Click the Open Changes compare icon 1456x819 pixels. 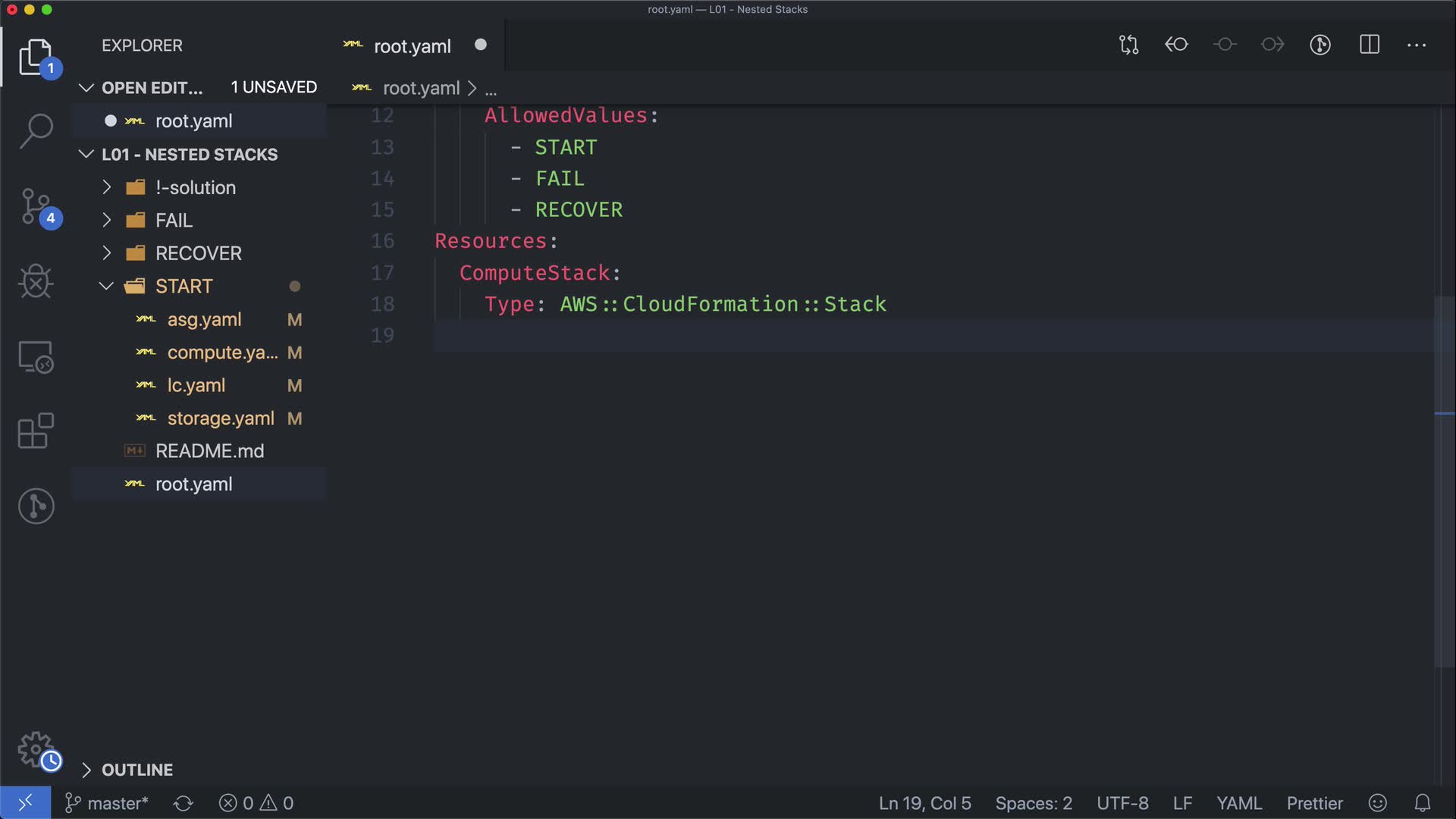(1128, 45)
